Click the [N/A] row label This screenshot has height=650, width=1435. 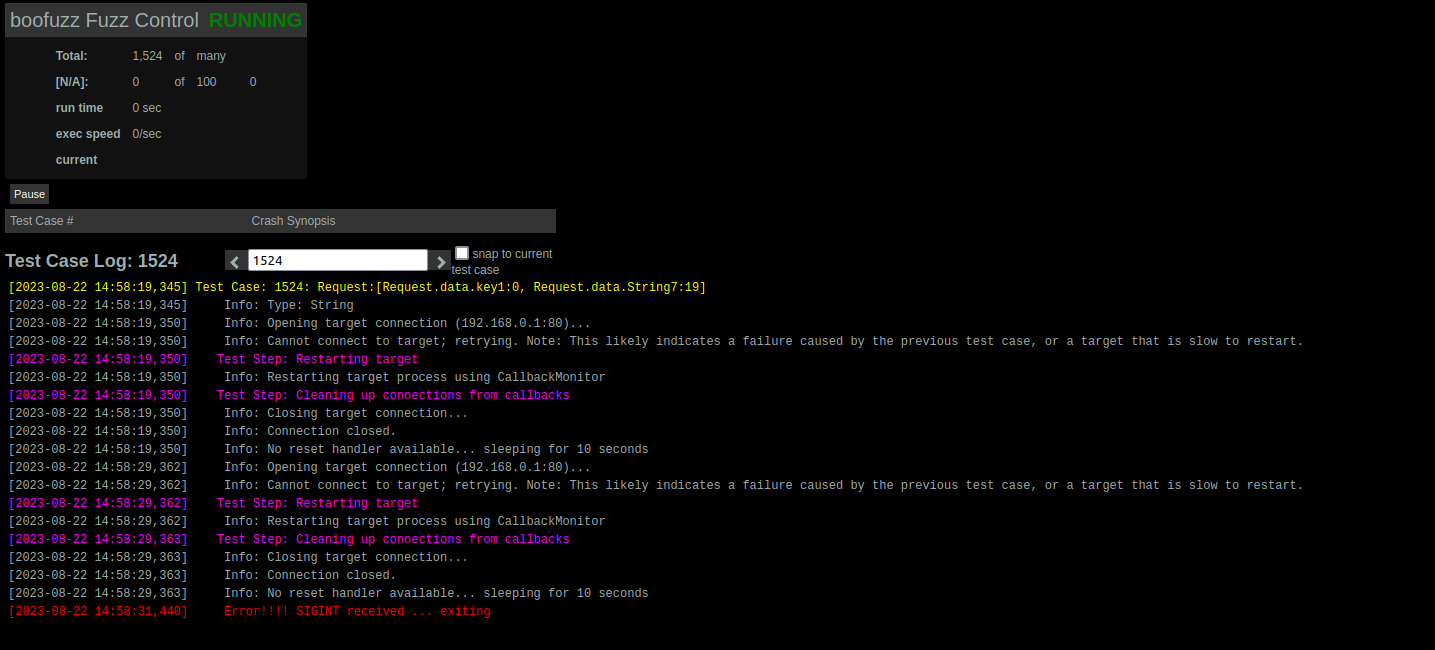tap(72, 82)
